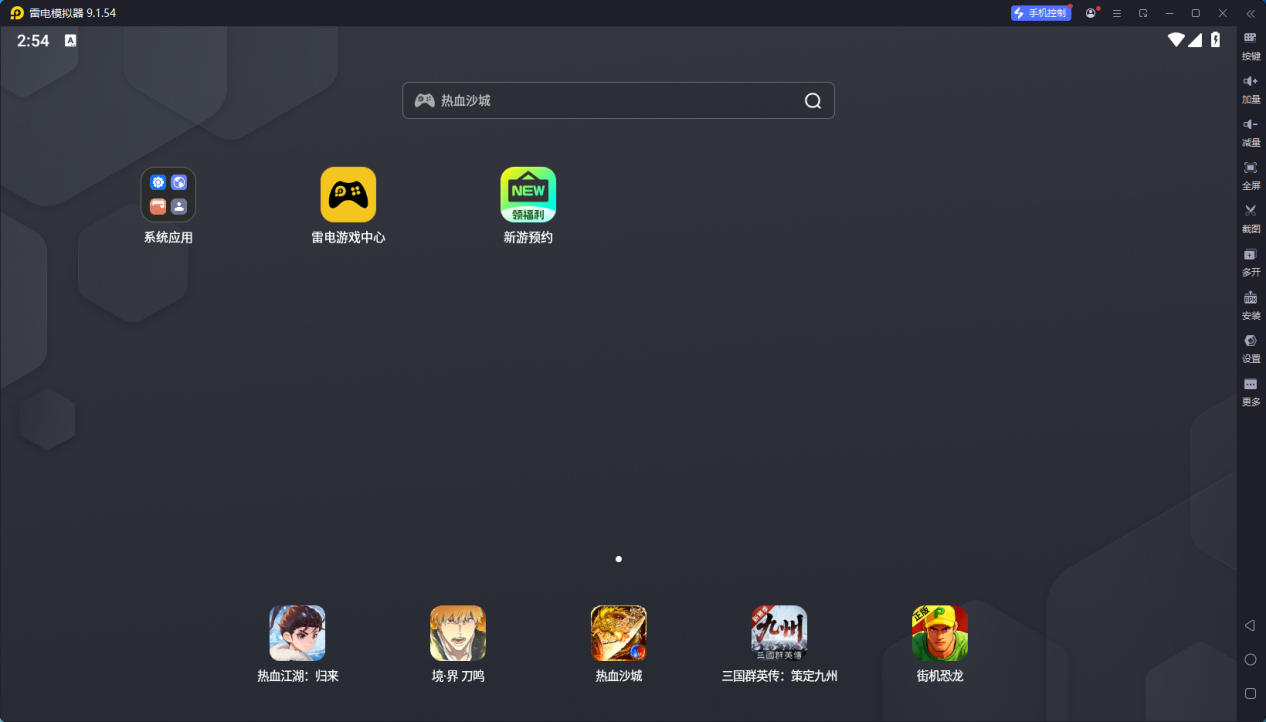Image resolution: width=1266 pixels, height=722 pixels.
Task: Click the search magnifier icon
Action: [x=813, y=101]
